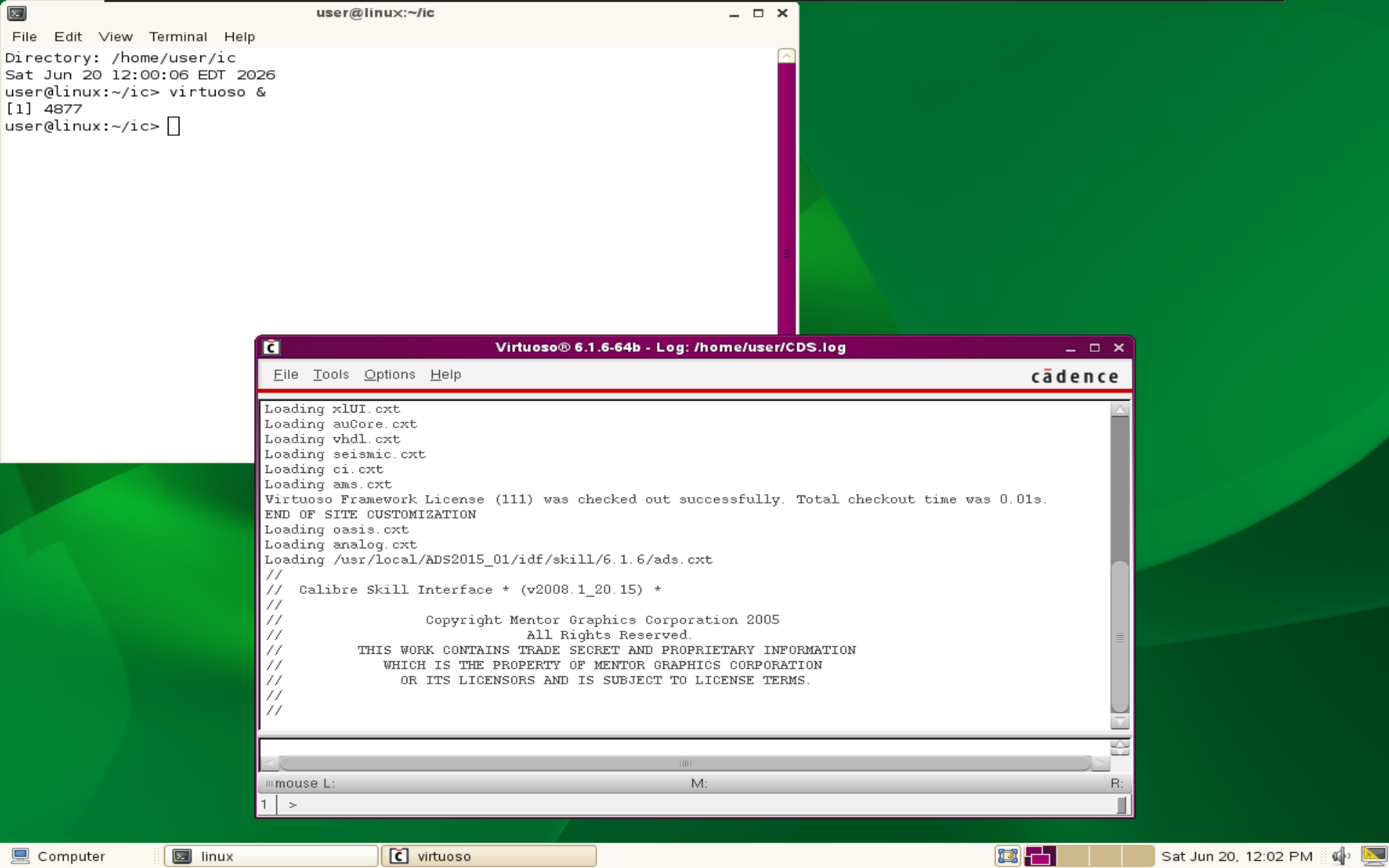Click the Virtuoso log vertical scrollbar thumb
Screen dimensions: 1389x868
coord(1120,637)
